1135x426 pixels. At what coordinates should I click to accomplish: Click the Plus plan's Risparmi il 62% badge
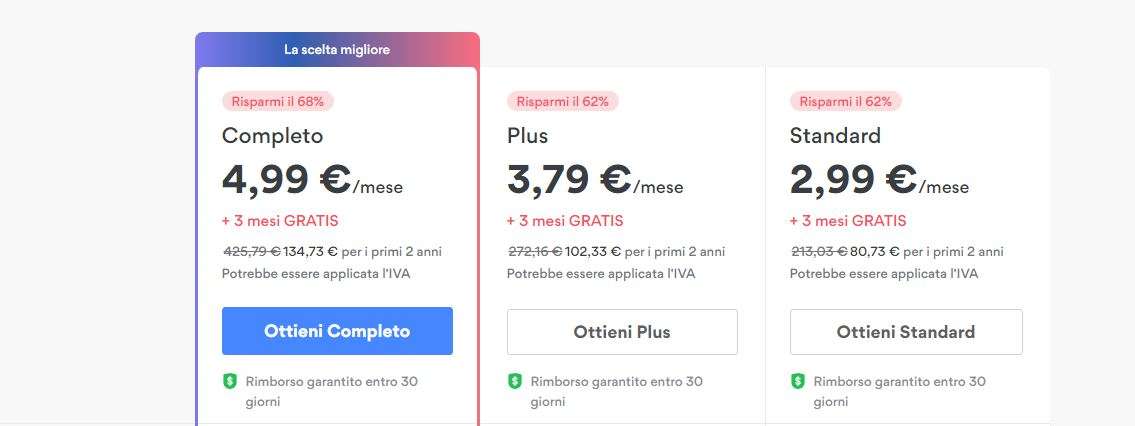pyautogui.click(x=563, y=101)
